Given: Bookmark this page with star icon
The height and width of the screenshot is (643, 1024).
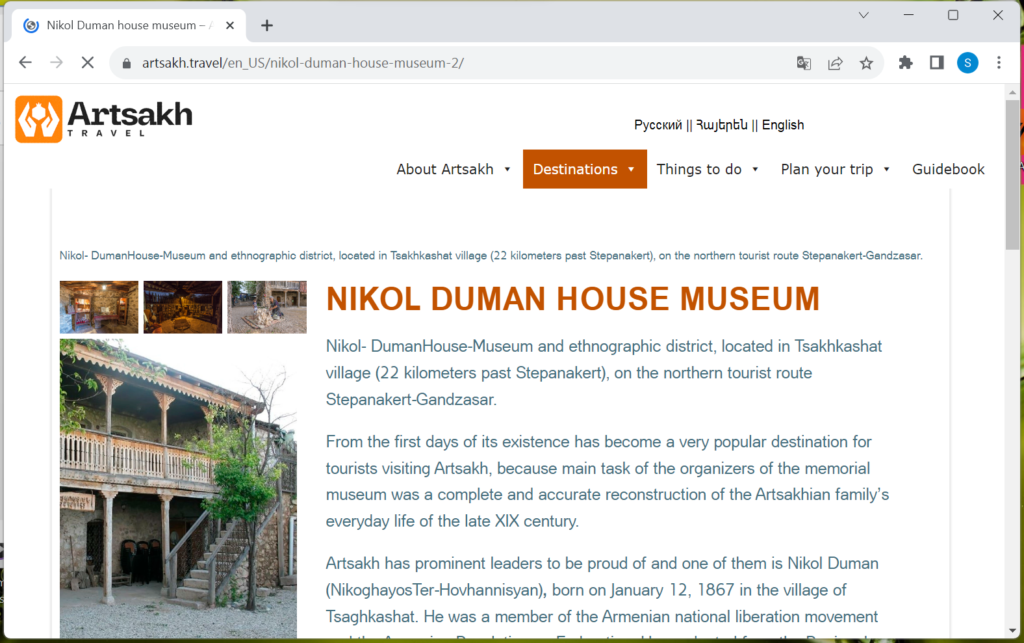Looking at the screenshot, I should (x=866, y=63).
